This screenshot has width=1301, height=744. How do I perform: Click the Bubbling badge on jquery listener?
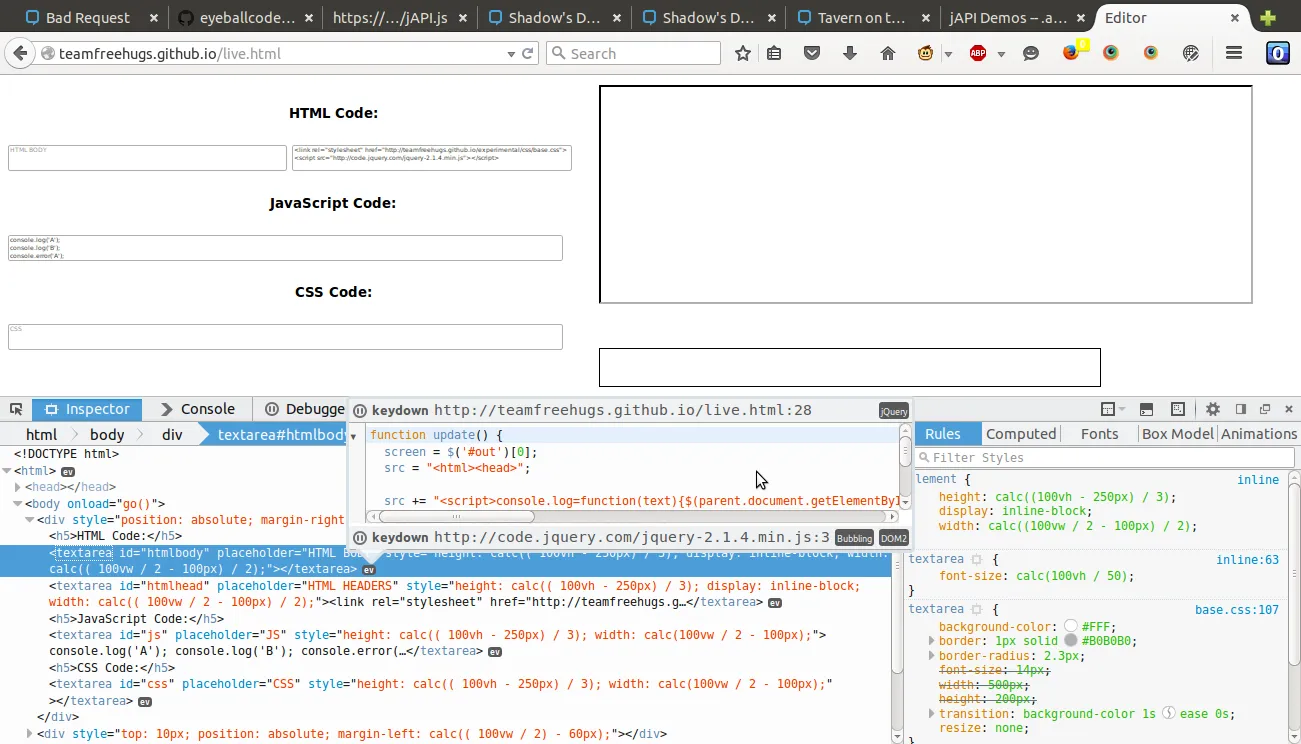(854, 538)
